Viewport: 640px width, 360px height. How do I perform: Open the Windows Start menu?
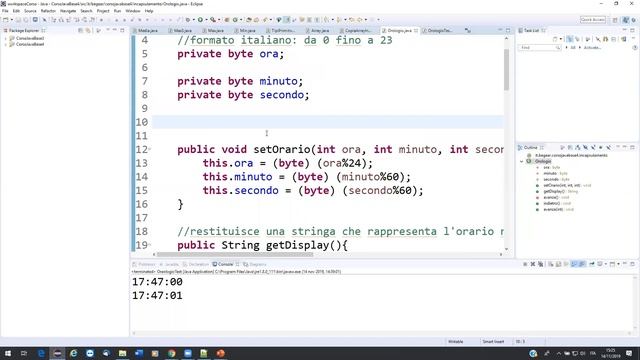point(8,353)
